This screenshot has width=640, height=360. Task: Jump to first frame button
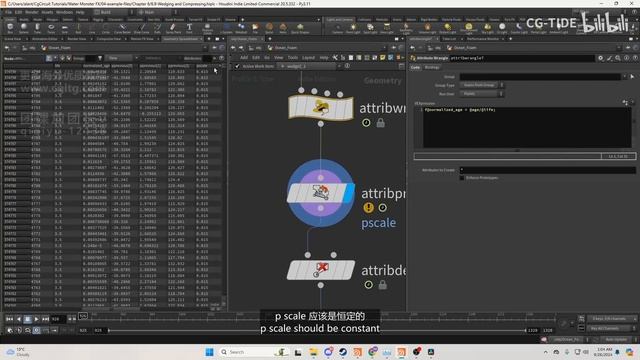coord(9,319)
